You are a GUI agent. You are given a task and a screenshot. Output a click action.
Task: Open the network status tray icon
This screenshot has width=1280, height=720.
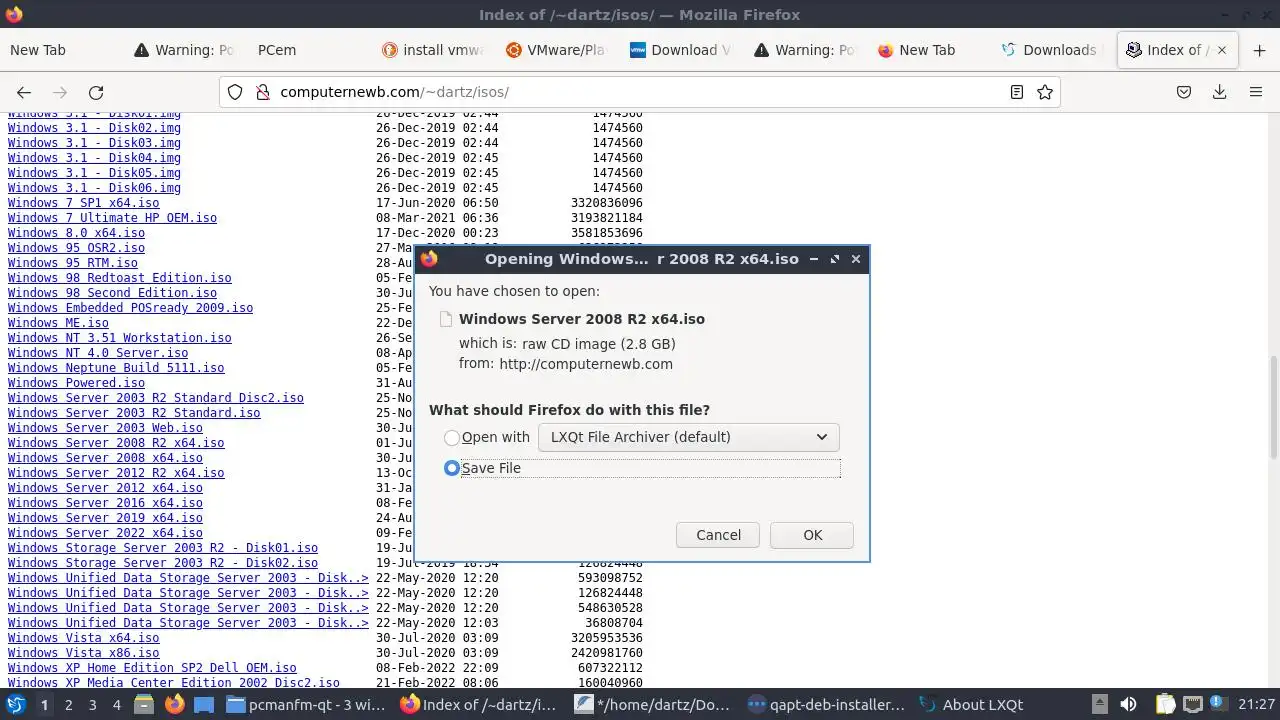tap(1192, 705)
